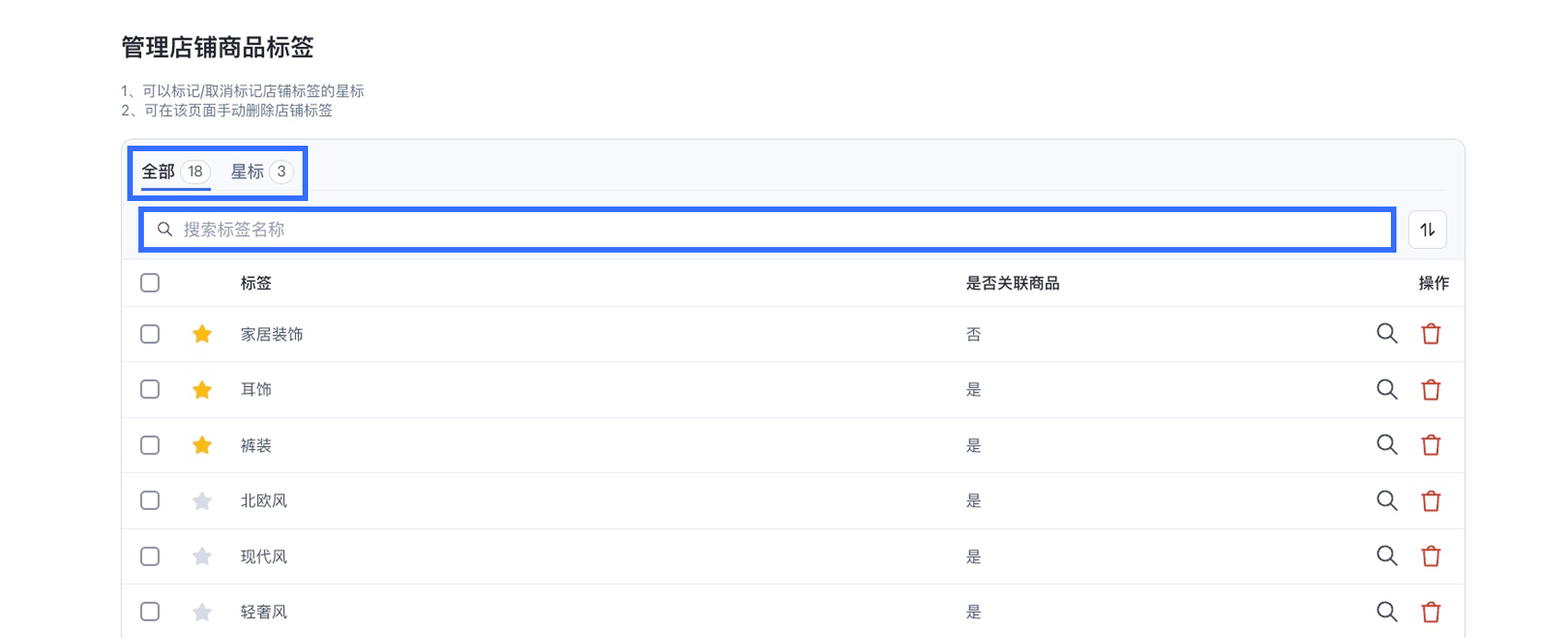
Task: Click the magnifier icon for 裤装
Action: pyautogui.click(x=1386, y=444)
